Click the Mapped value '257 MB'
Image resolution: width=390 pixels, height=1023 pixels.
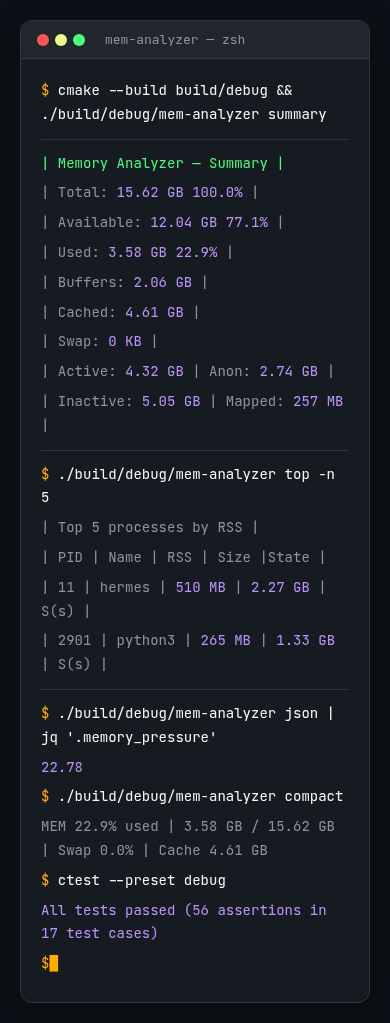tap(318, 401)
